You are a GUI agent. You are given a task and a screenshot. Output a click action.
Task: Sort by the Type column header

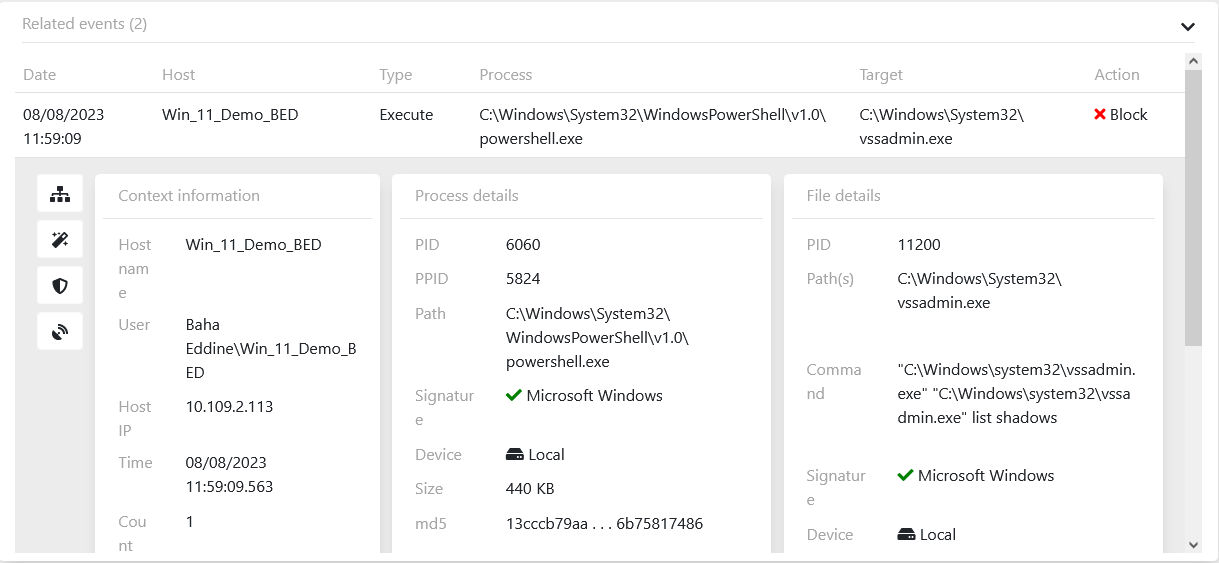[x=396, y=75]
